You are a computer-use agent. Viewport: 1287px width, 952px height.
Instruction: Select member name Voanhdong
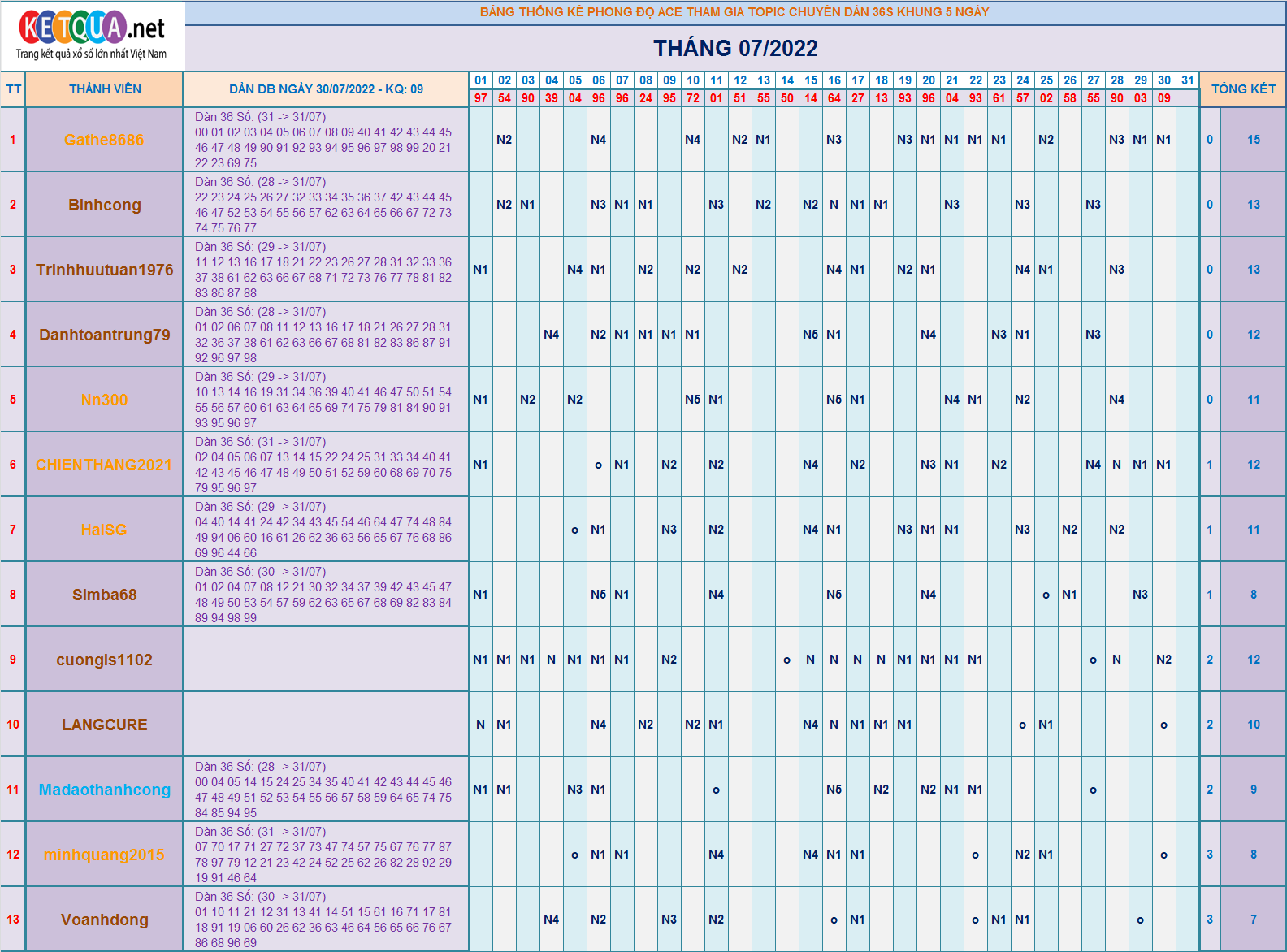pos(105,920)
